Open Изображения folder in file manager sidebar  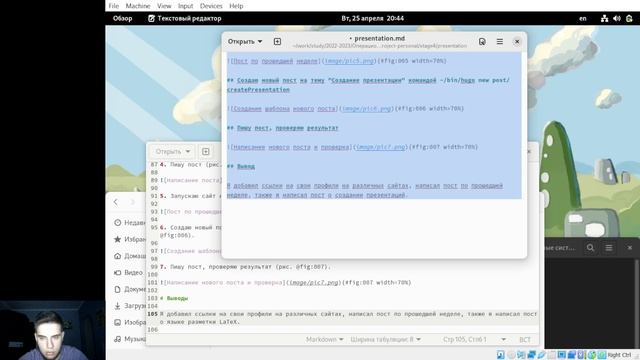[130, 322]
